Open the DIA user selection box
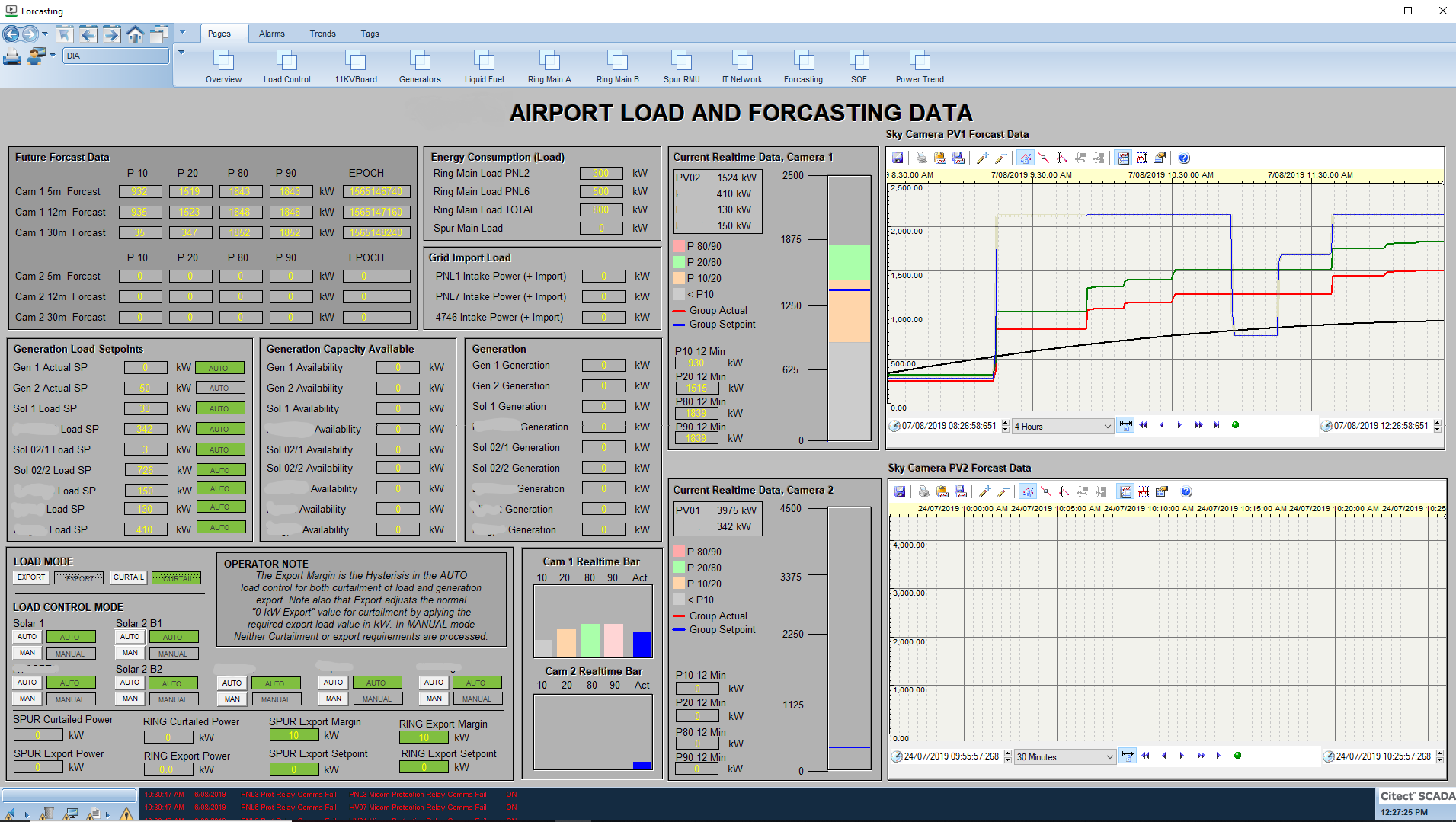The width and height of the screenshot is (1456, 822). click(x=116, y=56)
